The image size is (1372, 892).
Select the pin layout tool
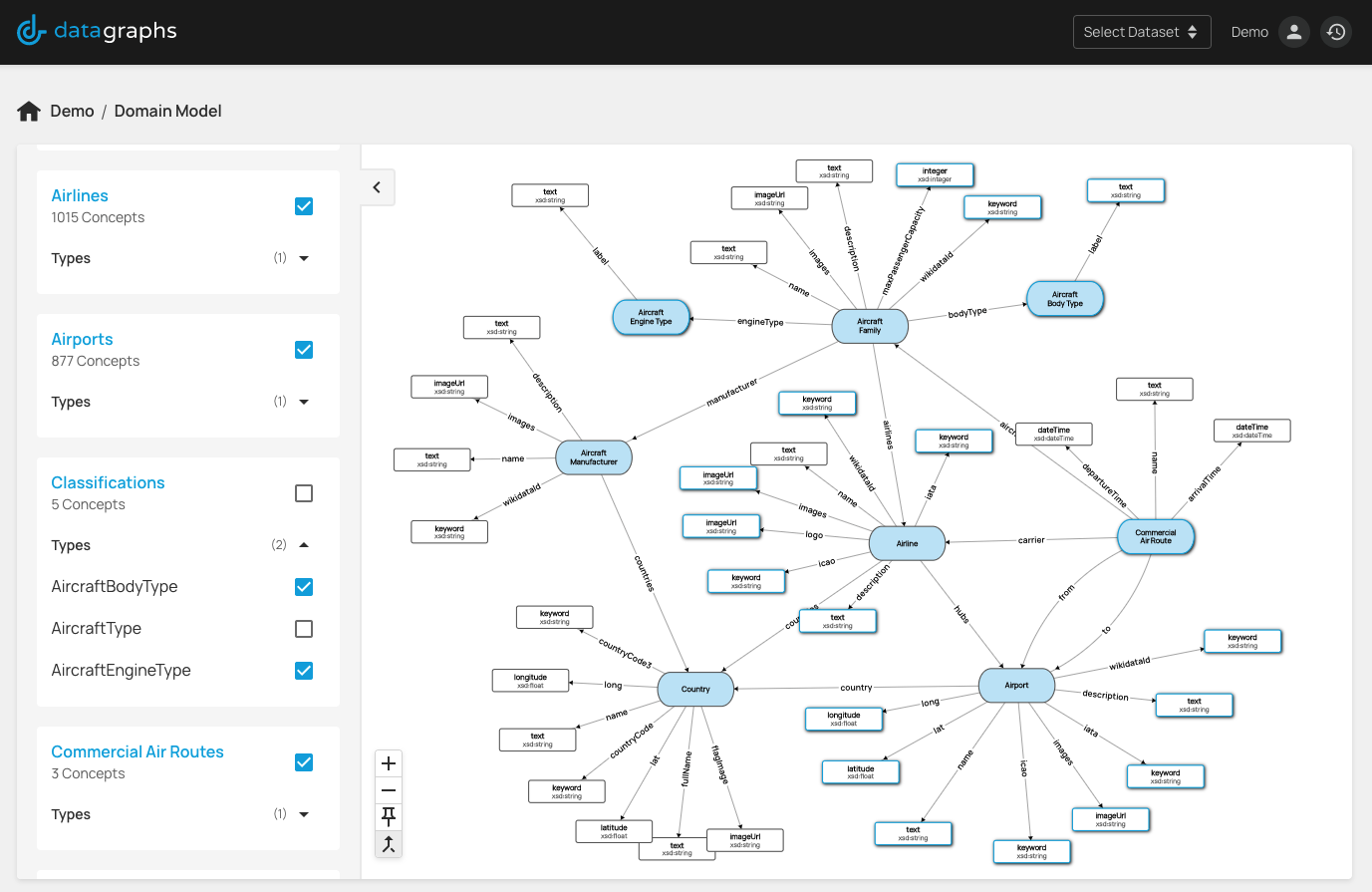point(389,816)
